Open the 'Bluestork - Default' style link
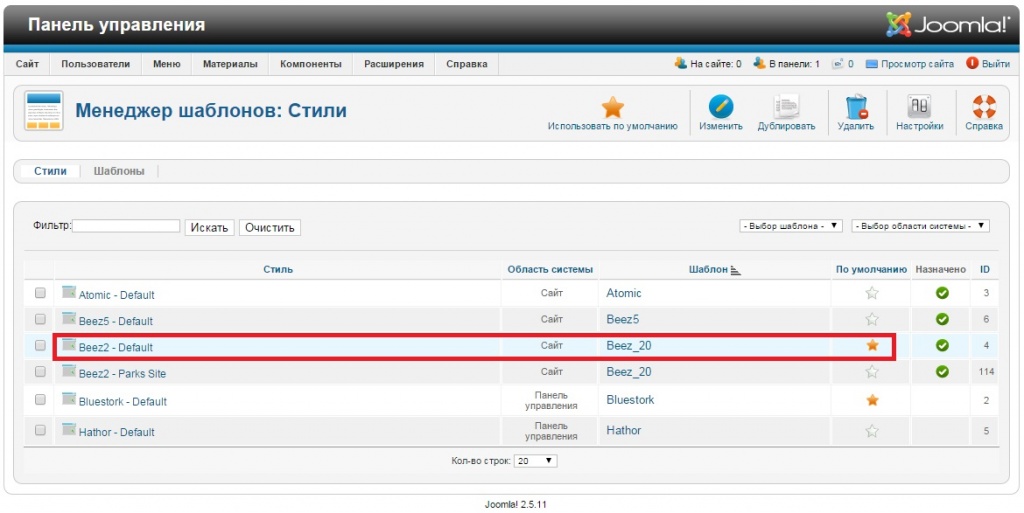This screenshot has width=1024, height=513. 122,402
